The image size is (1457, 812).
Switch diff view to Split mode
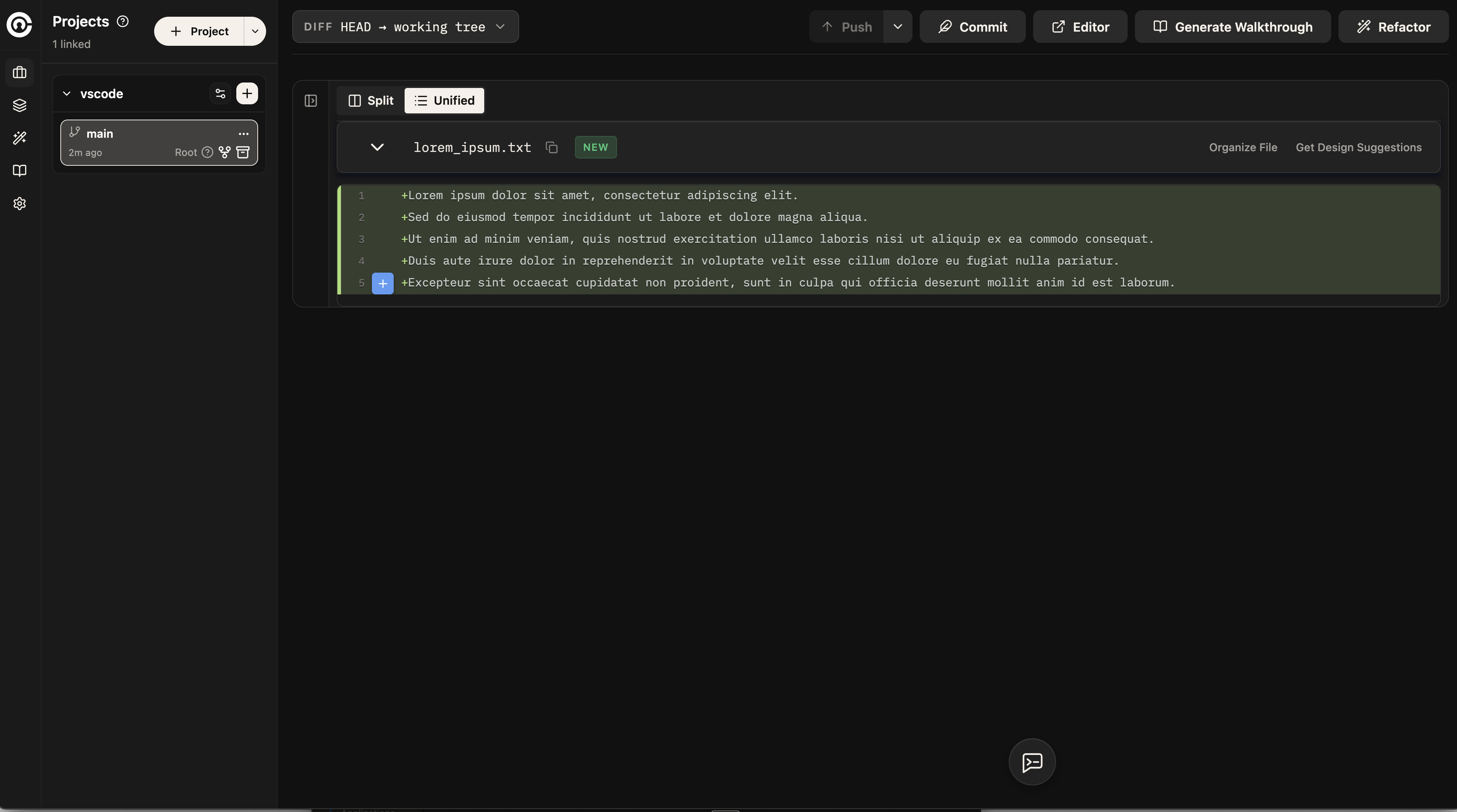pos(370,101)
